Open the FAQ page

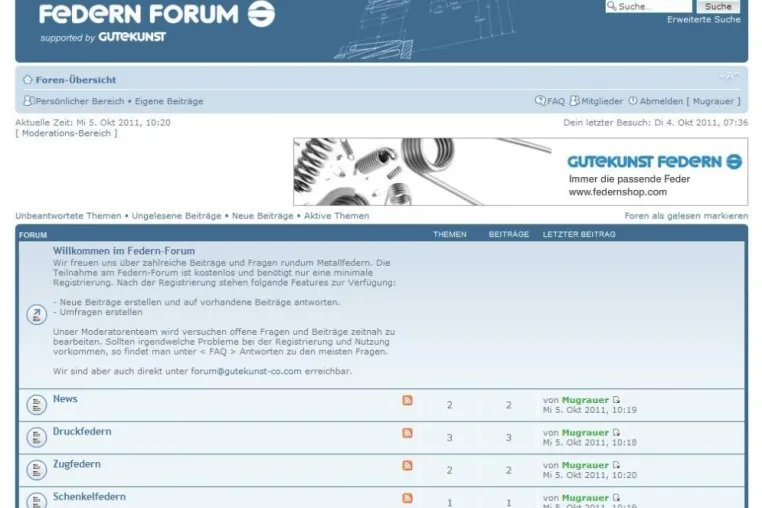tap(555, 101)
